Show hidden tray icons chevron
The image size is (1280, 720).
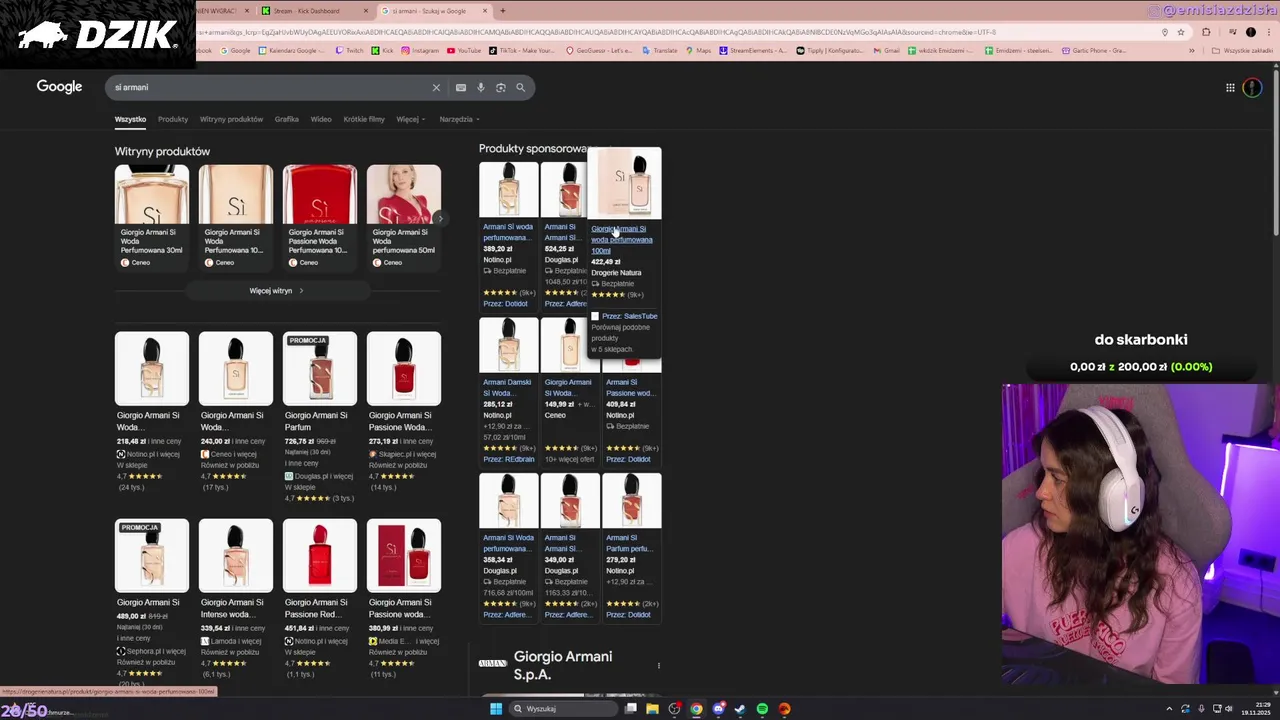pyautogui.click(x=1169, y=709)
